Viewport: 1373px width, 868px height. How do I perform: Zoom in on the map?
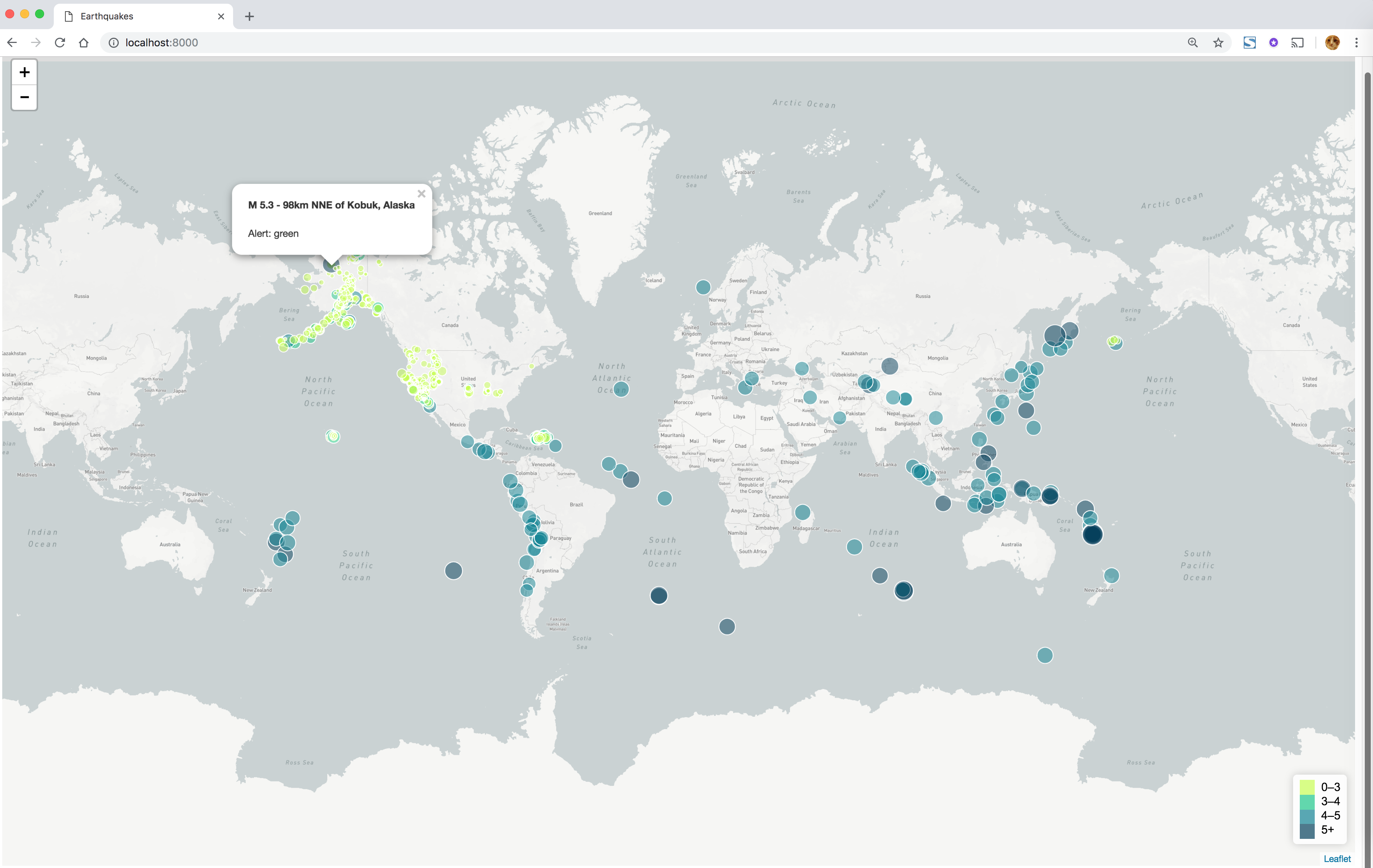coord(24,72)
